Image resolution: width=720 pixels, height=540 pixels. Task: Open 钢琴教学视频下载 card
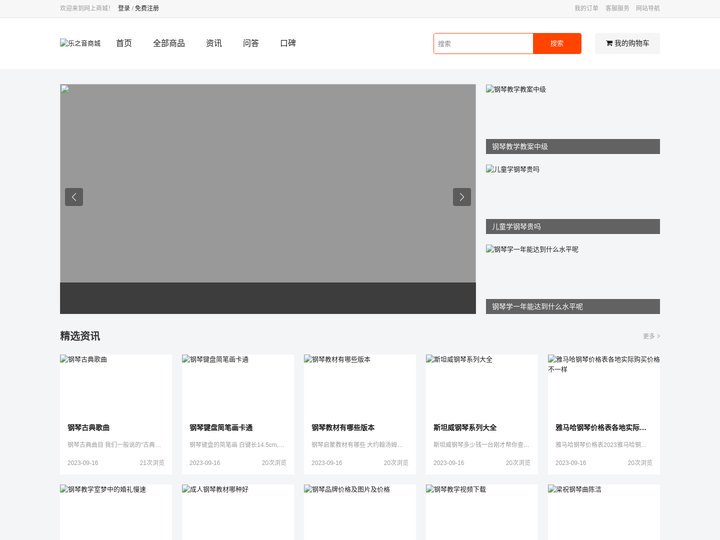[482, 512]
